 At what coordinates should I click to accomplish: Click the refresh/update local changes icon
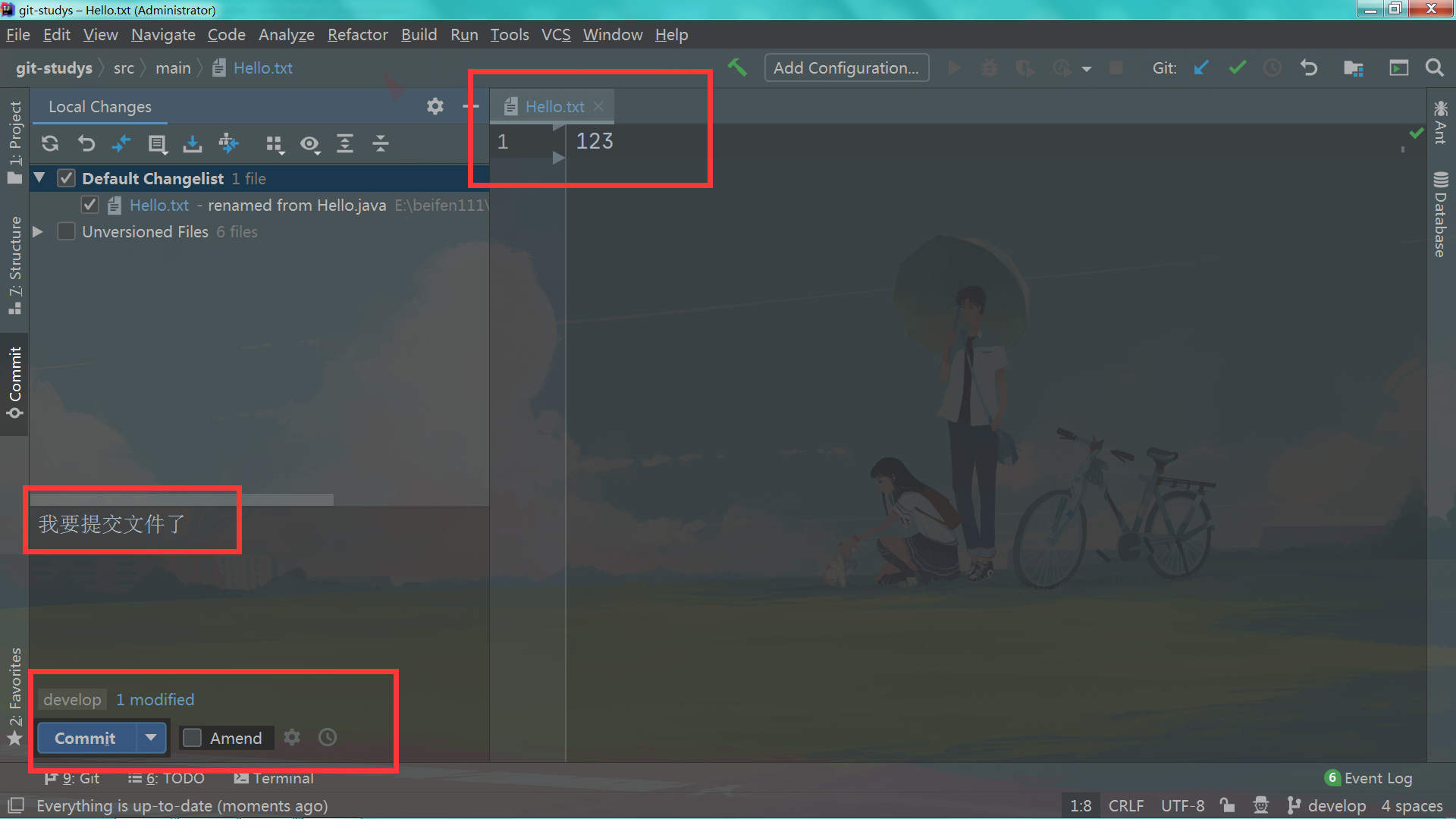[50, 143]
